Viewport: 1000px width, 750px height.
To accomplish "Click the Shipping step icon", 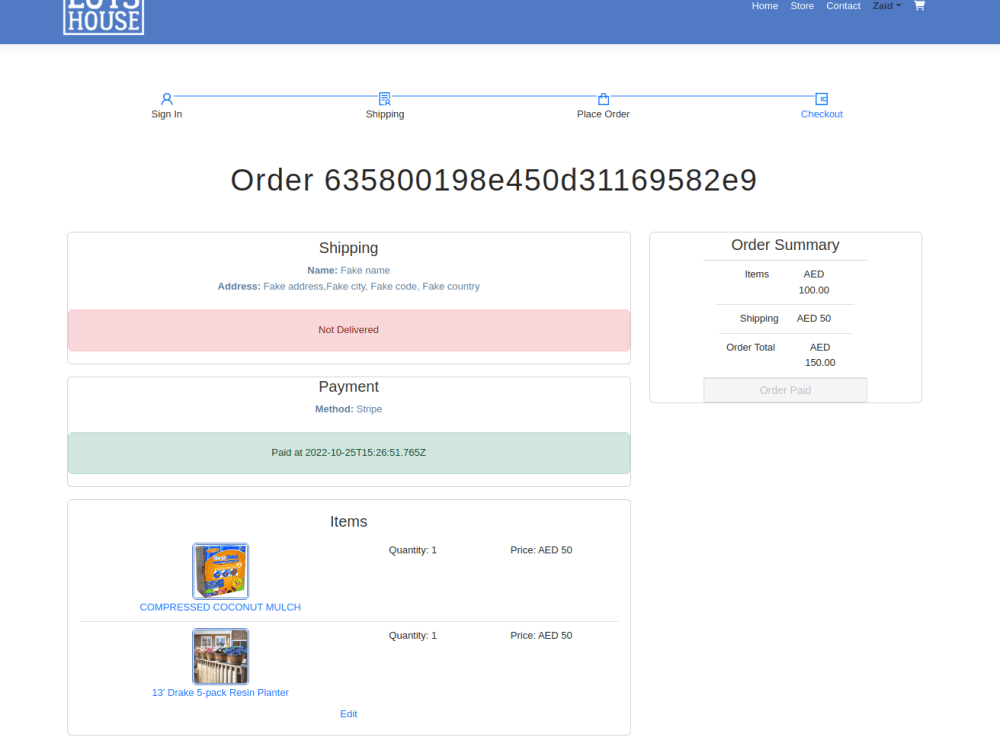I will 385,99.
